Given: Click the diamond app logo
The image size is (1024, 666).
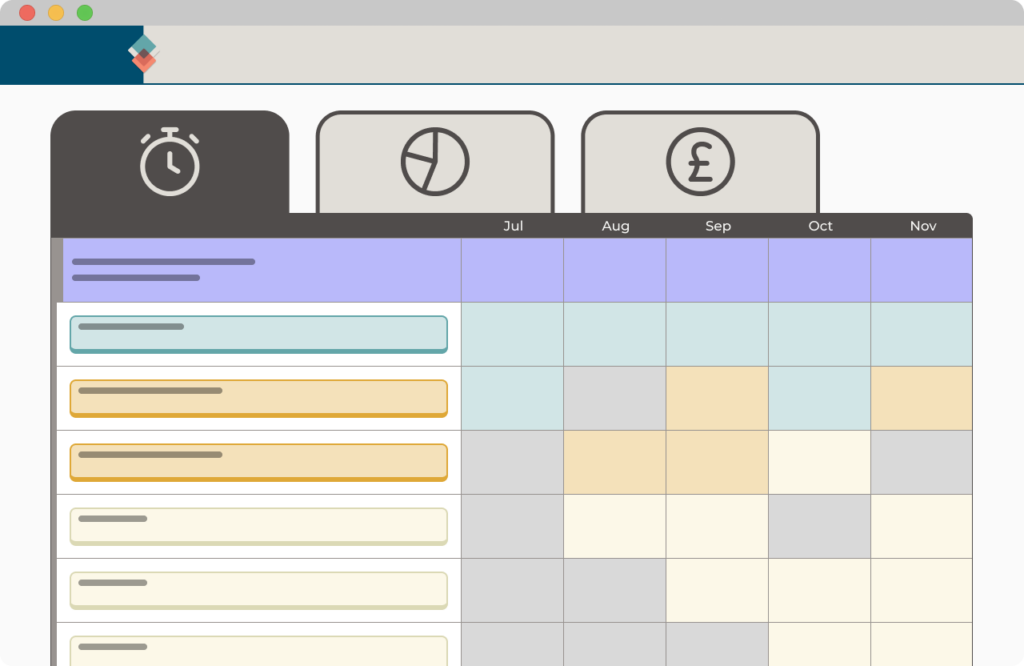Looking at the screenshot, I should point(144,54).
